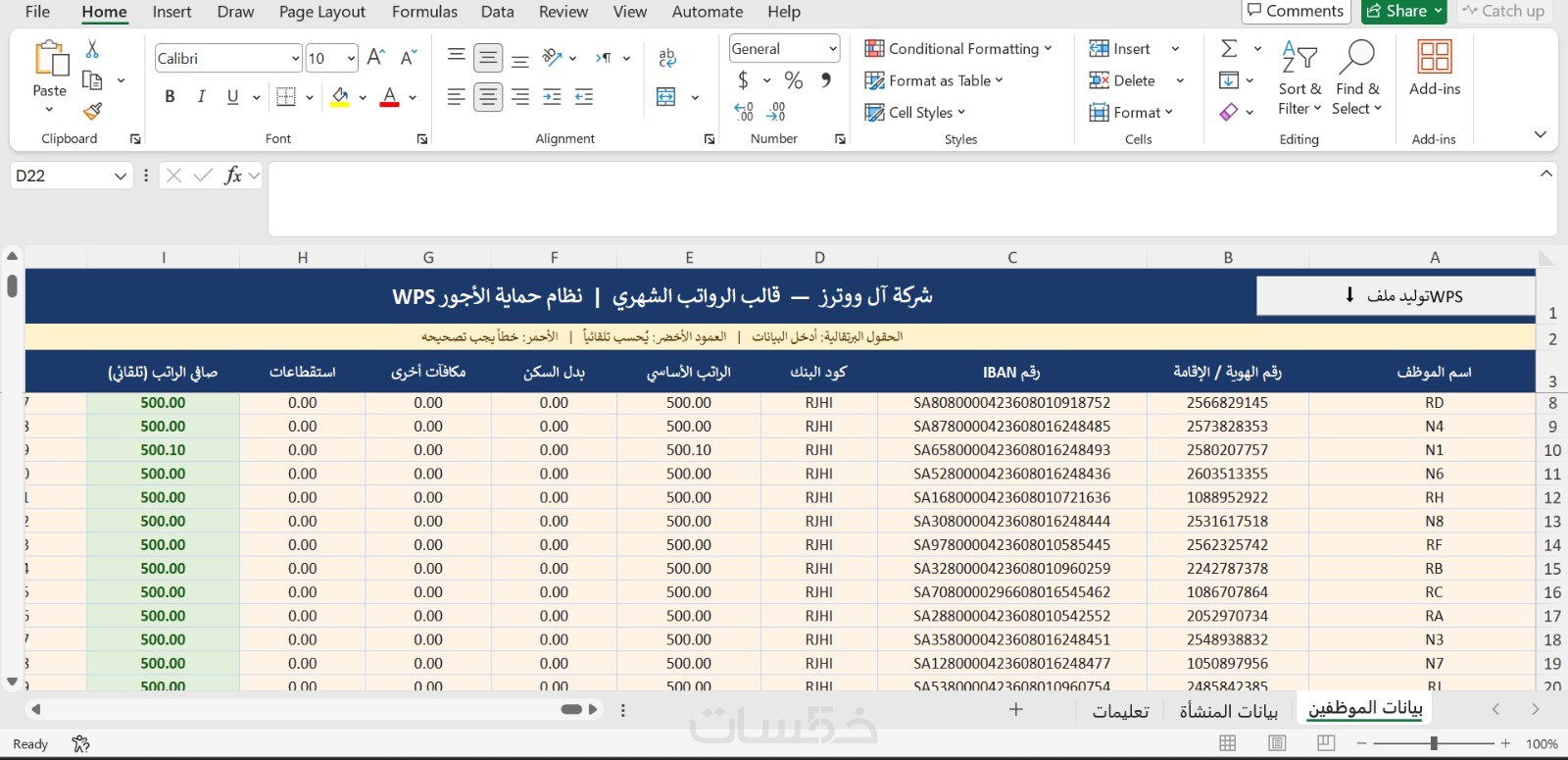Click the توليد ملف WPS button

click(1396, 295)
